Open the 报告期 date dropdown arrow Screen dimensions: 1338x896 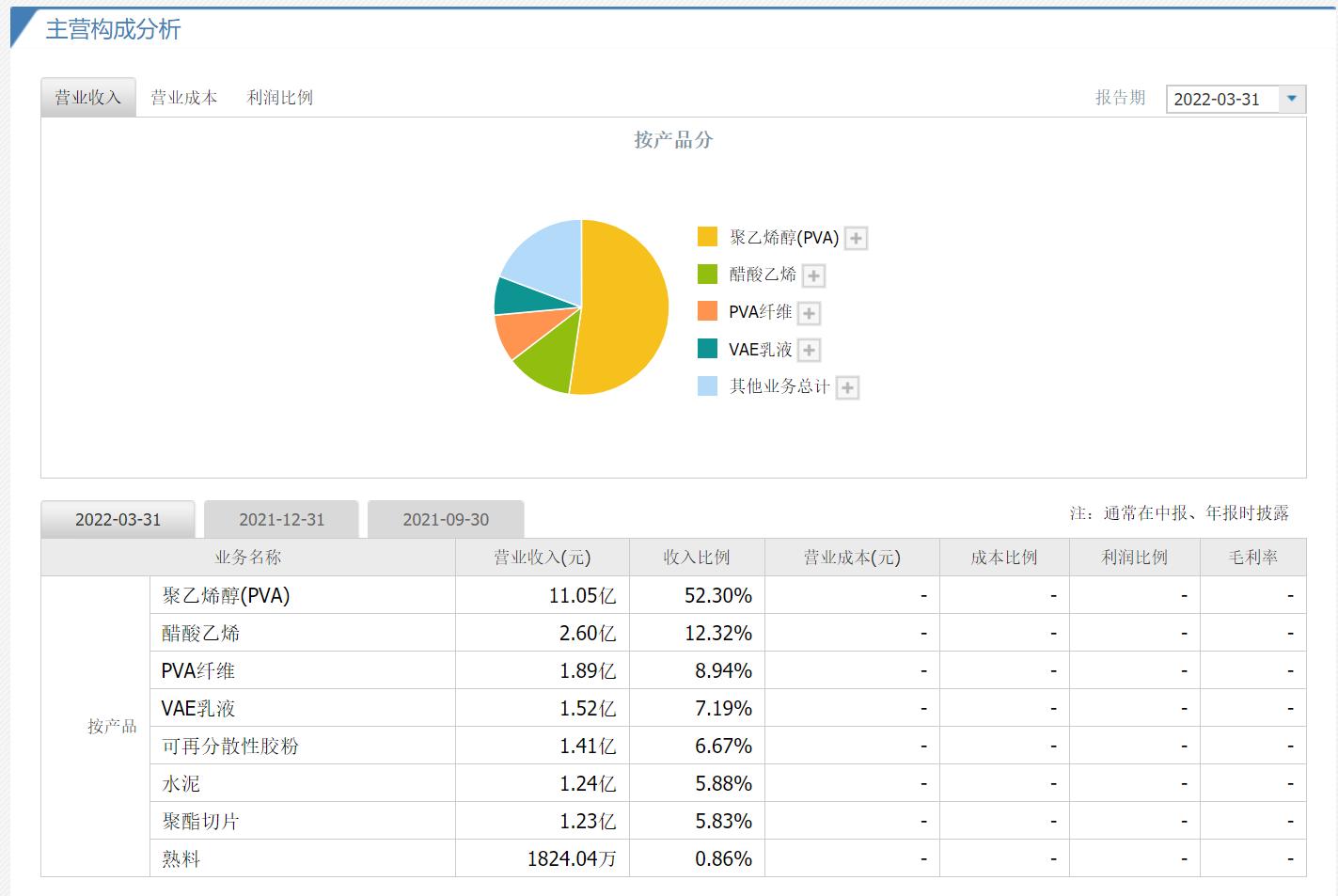pos(1292,99)
